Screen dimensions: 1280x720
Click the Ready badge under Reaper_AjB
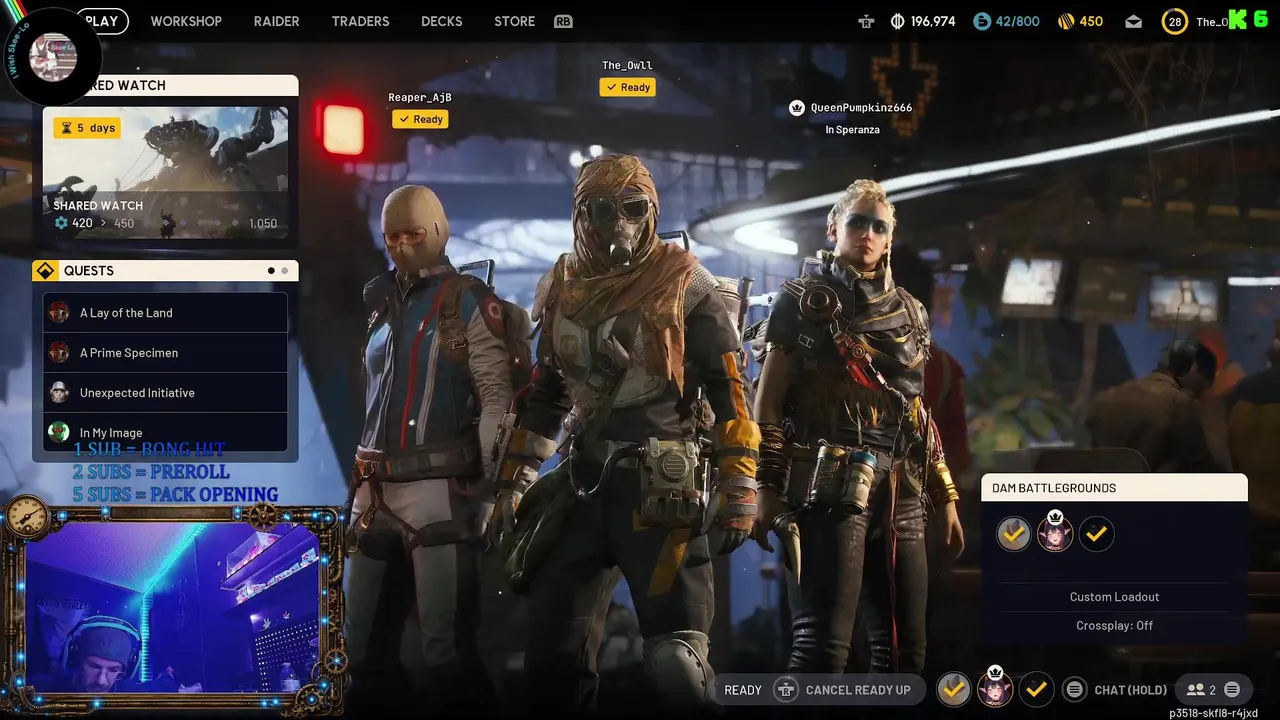(x=420, y=119)
